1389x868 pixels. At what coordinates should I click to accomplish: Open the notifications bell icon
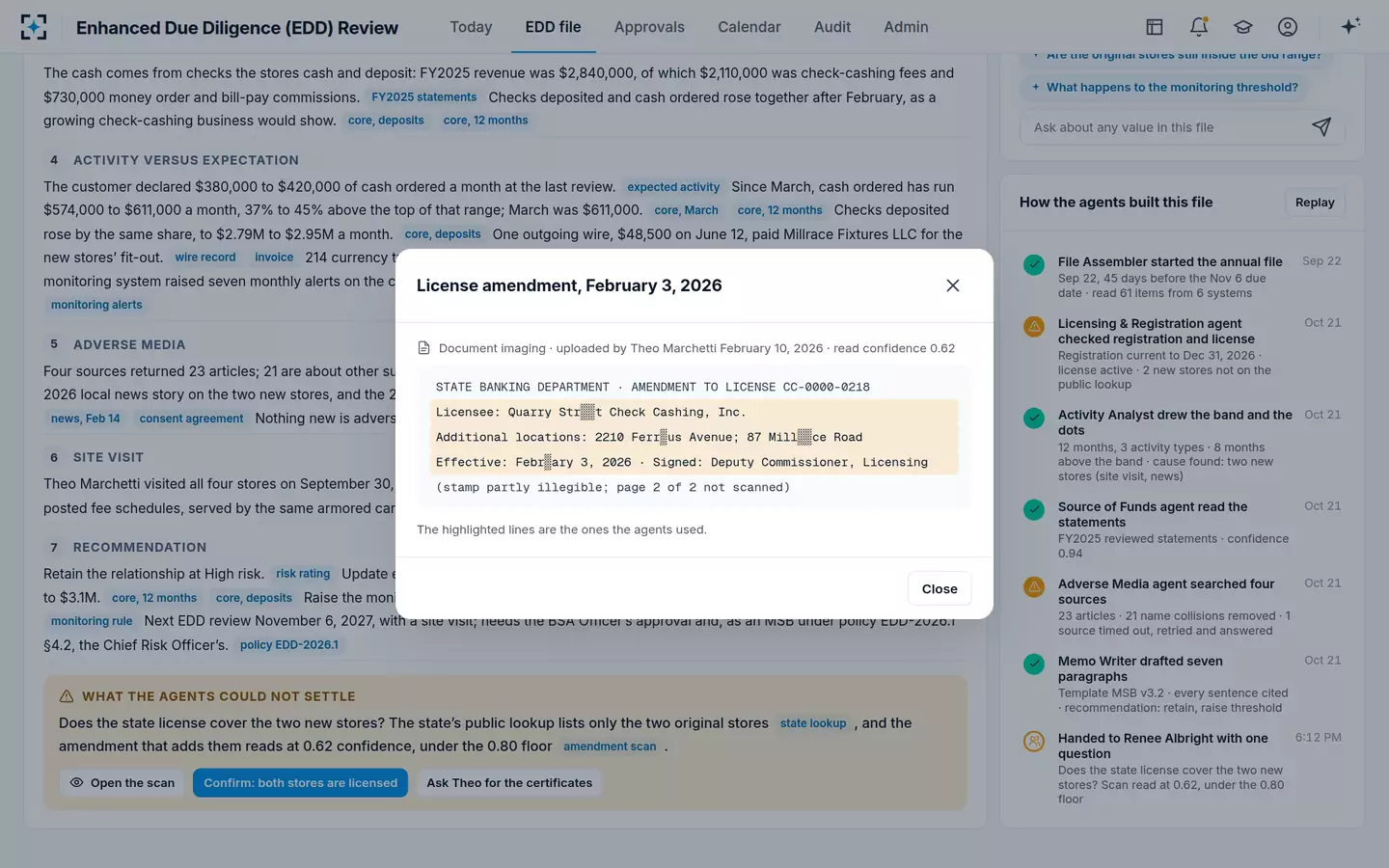point(1199,27)
